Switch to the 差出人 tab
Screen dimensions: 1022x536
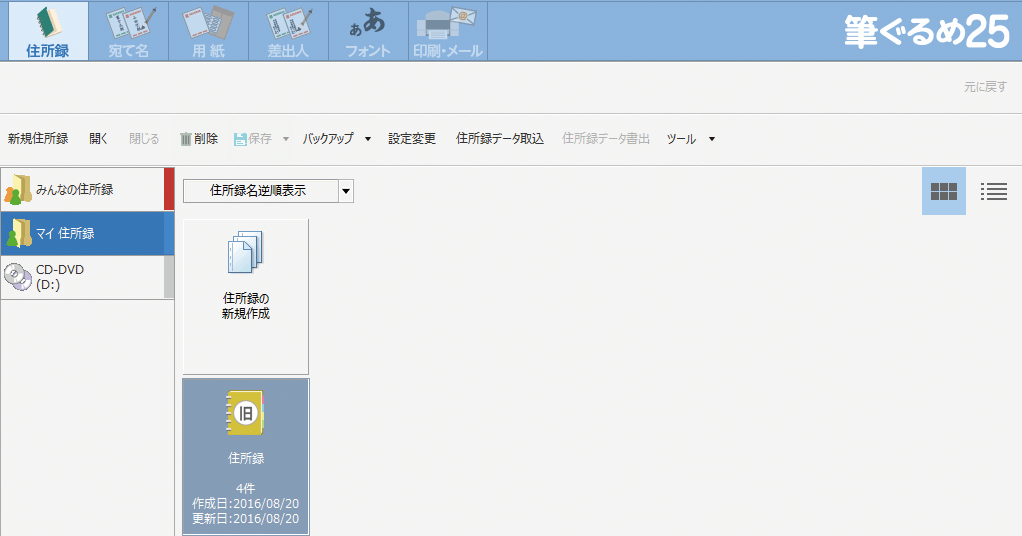(288, 31)
